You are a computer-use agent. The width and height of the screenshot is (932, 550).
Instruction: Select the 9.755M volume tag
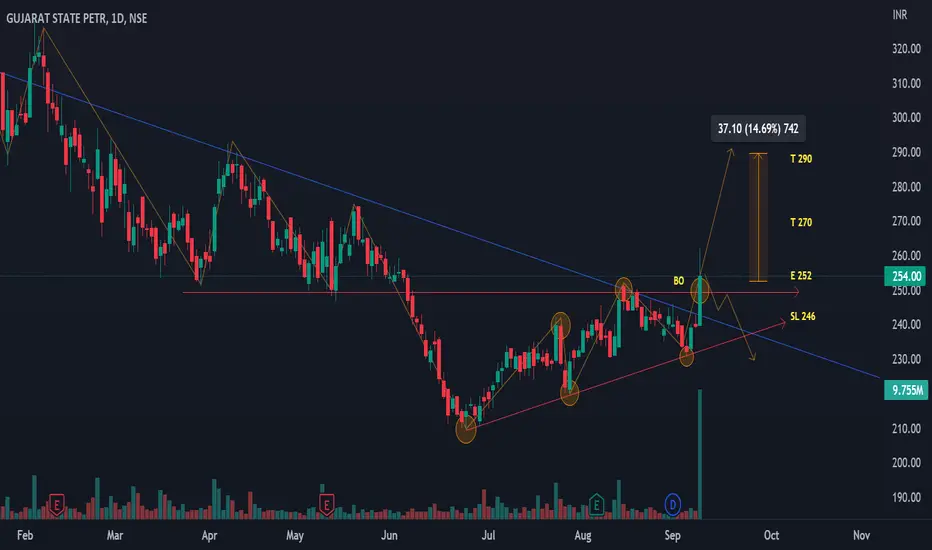[x=906, y=390]
